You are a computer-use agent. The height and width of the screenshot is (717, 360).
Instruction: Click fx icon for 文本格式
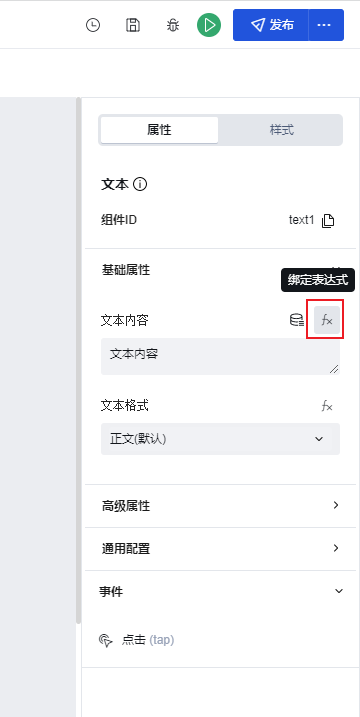tap(327, 406)
